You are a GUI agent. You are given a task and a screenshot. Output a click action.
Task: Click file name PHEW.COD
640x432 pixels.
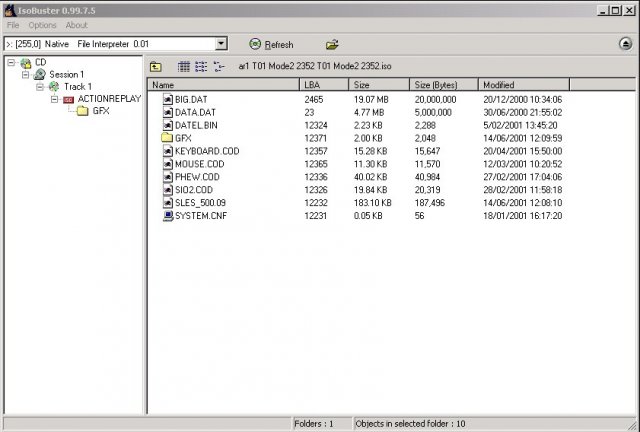[x=197, y=177]
